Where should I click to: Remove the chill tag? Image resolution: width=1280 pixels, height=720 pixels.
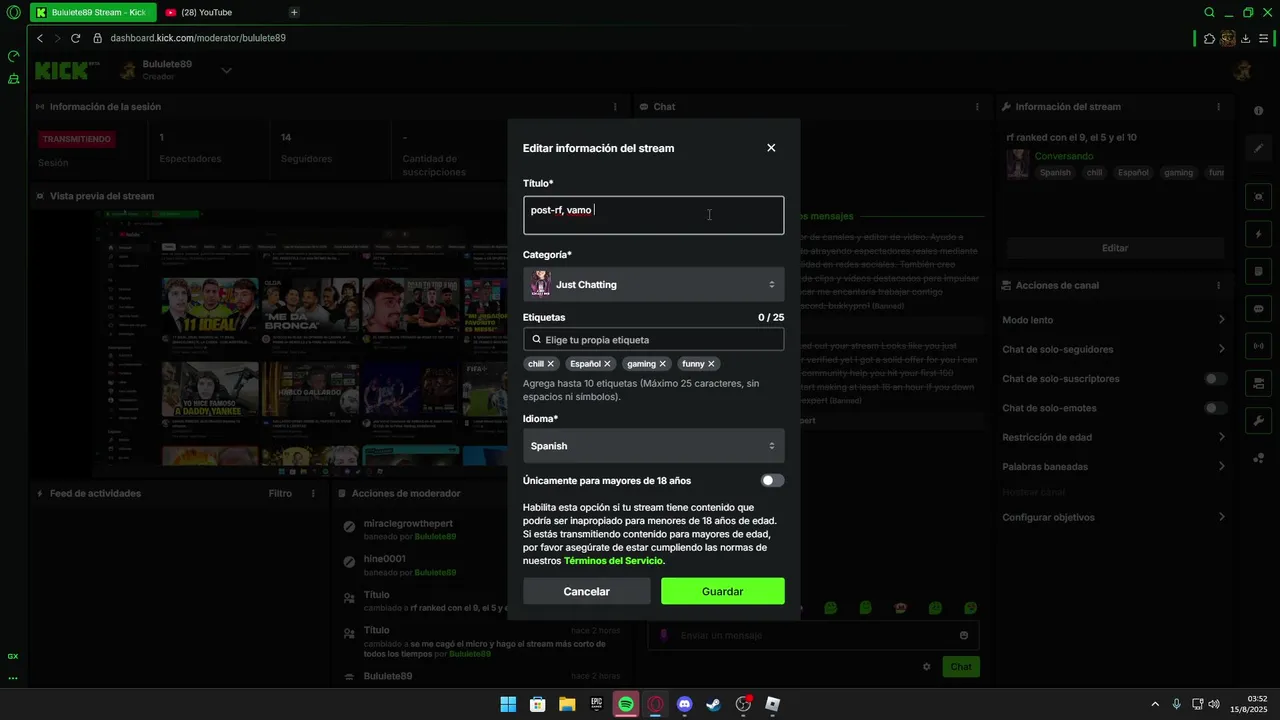click(x=551, y=364)
